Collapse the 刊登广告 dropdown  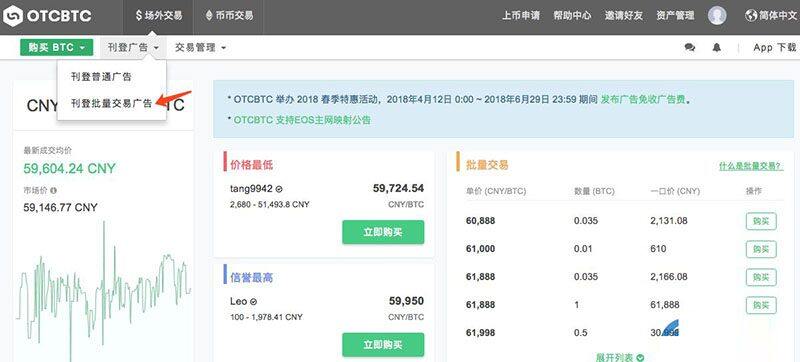coord(133,47)
